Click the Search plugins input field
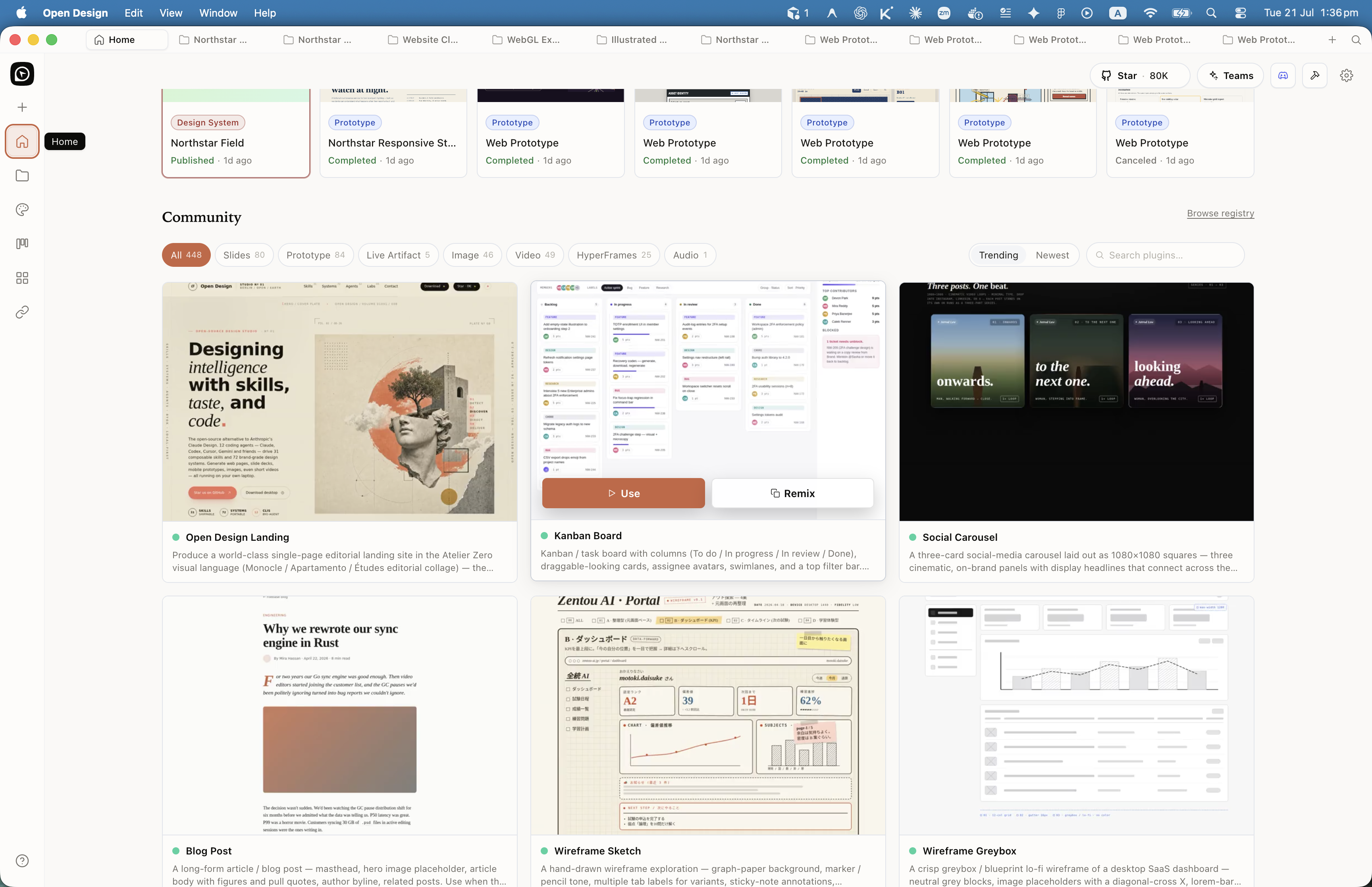This screenshot has height=887, width=1372. (x=1165, y=255)
